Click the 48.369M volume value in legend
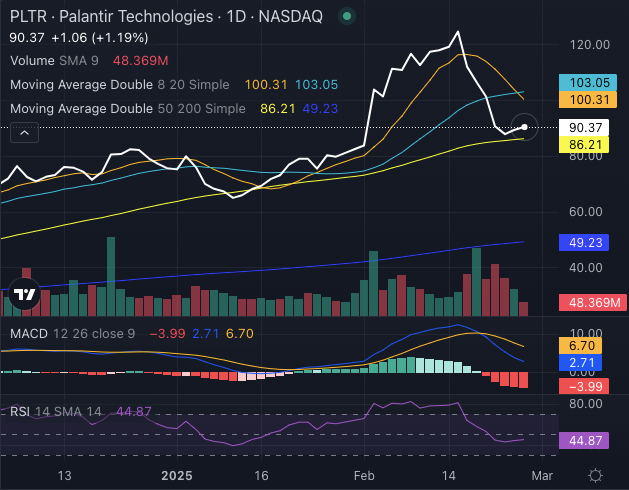Image resolution: width=629 pixels, height=490 pixels. [140, 61]
